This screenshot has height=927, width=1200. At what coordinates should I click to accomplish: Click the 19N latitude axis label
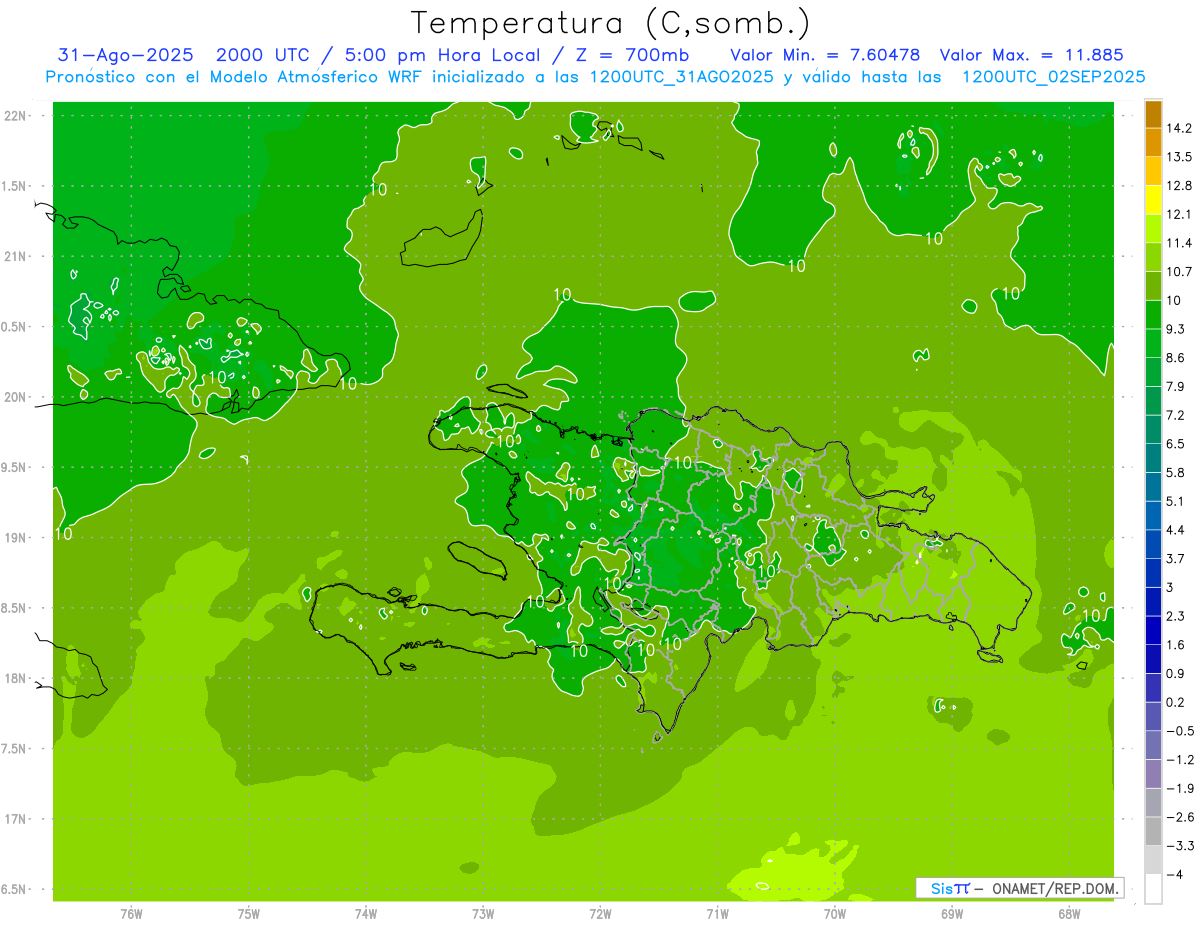[14, 538]
